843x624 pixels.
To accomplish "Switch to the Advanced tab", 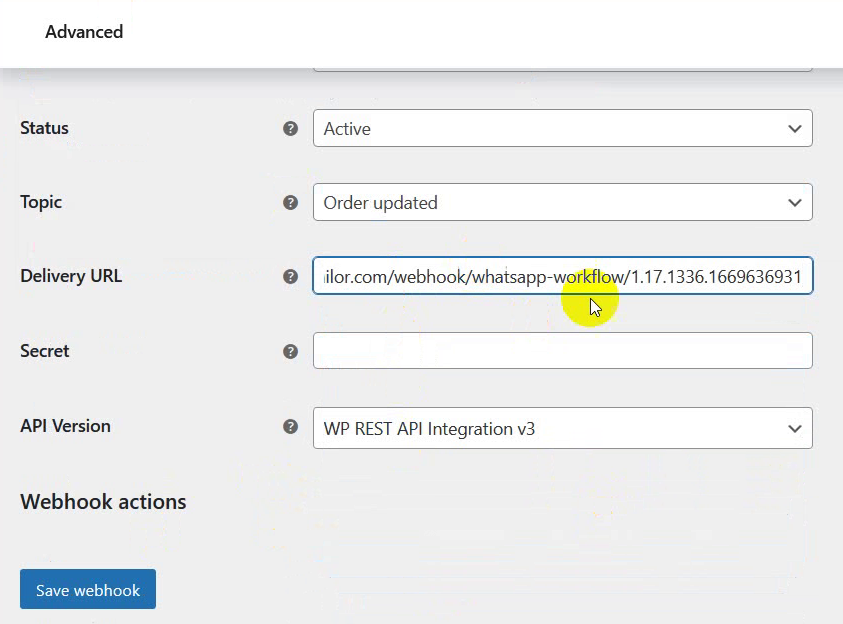I will click(x=84, y=32).
